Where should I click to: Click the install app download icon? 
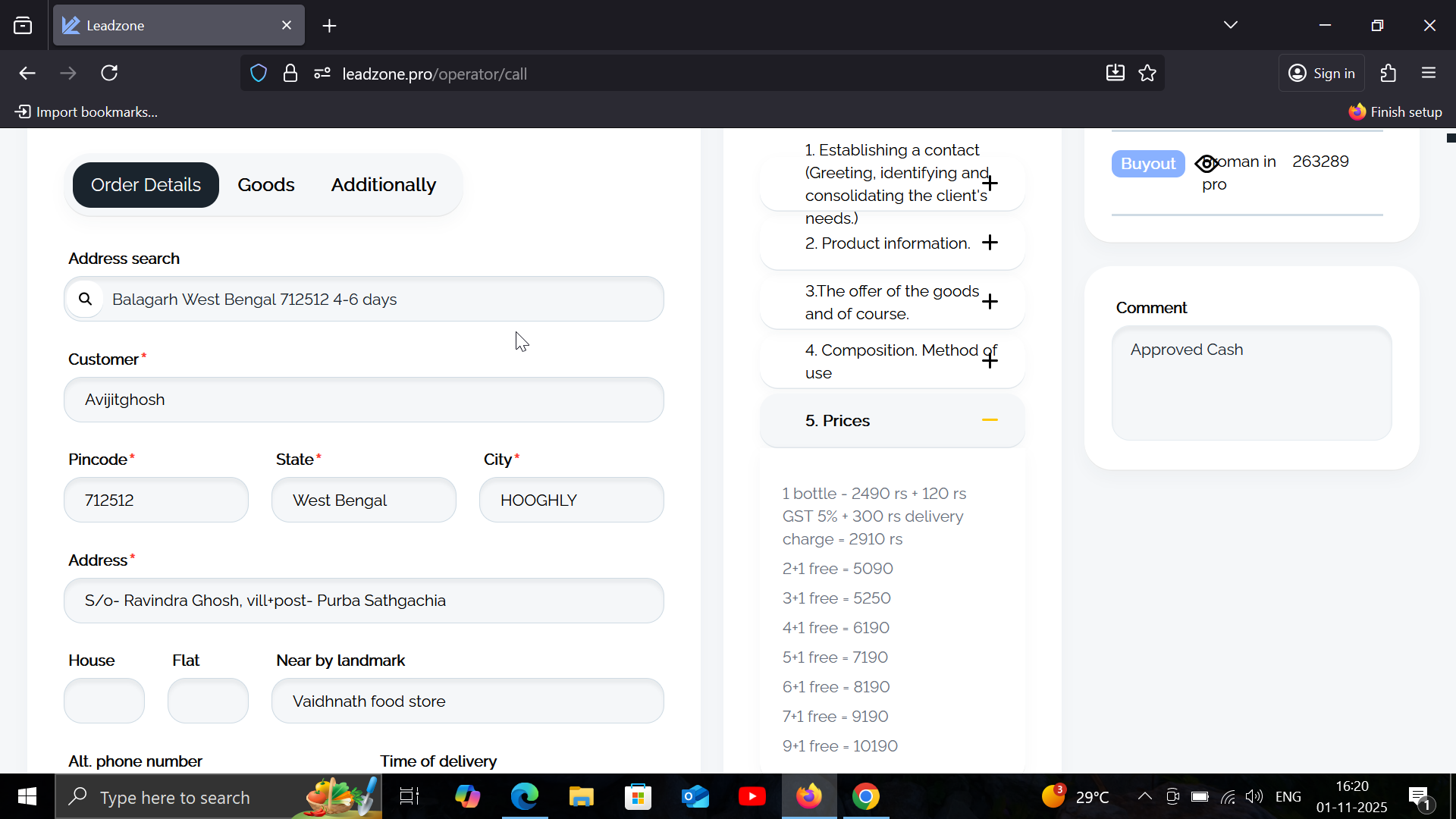pos(1115,74)
